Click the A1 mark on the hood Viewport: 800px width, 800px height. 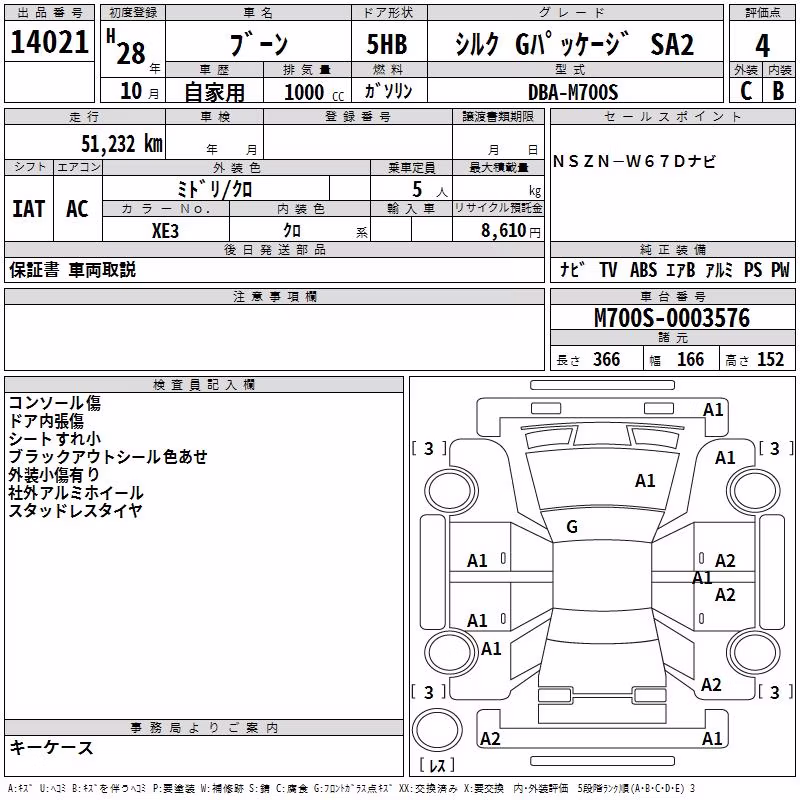pos(645,481)
